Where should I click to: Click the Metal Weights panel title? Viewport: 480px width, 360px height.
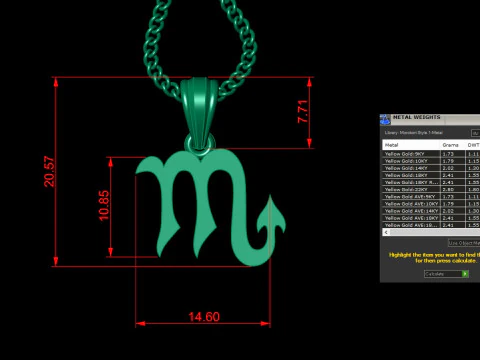pyautogui.click(x=417, y=117)
